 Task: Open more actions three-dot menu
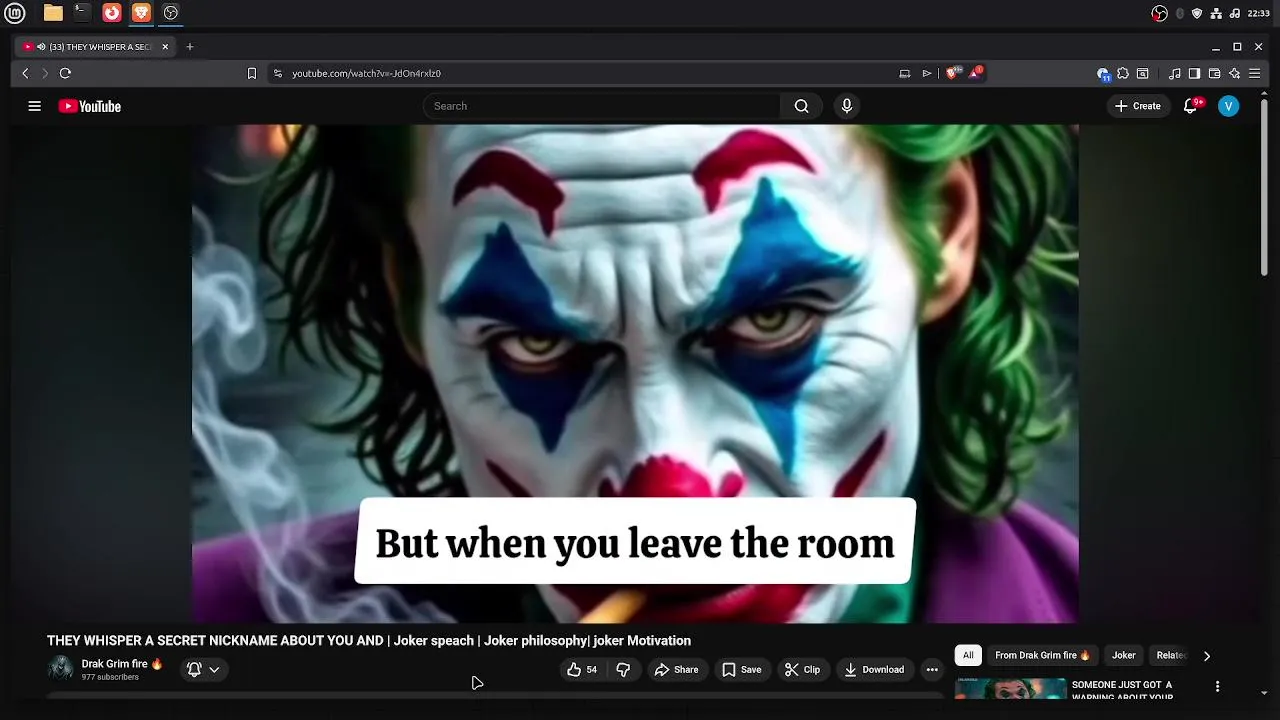(x=932, y=670)
